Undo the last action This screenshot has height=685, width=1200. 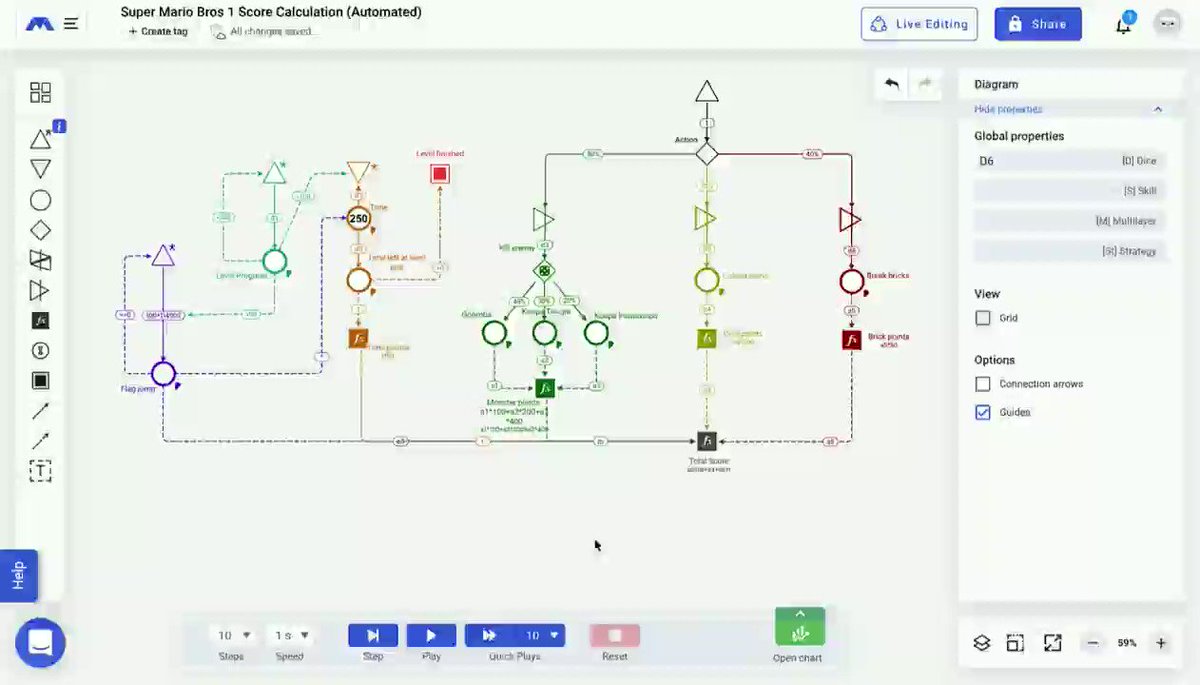pos(892,85)
